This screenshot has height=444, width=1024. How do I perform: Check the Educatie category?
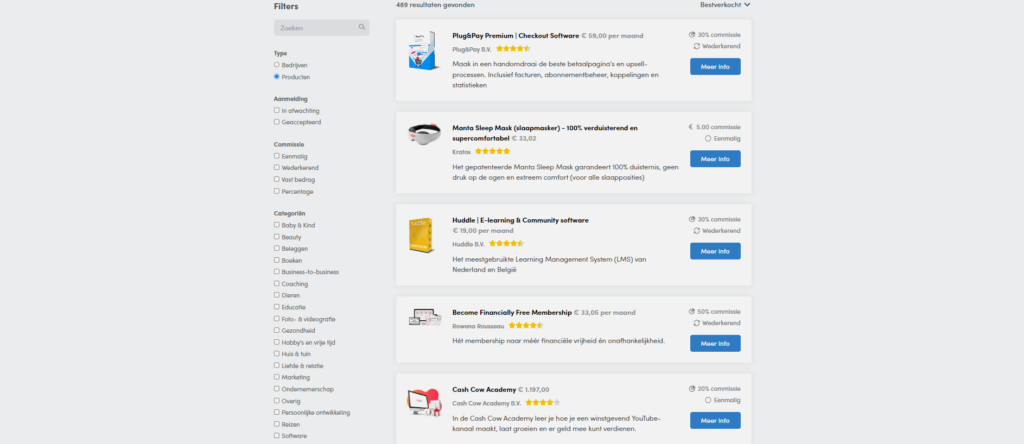pyautogui.click(x=277, y=307)
